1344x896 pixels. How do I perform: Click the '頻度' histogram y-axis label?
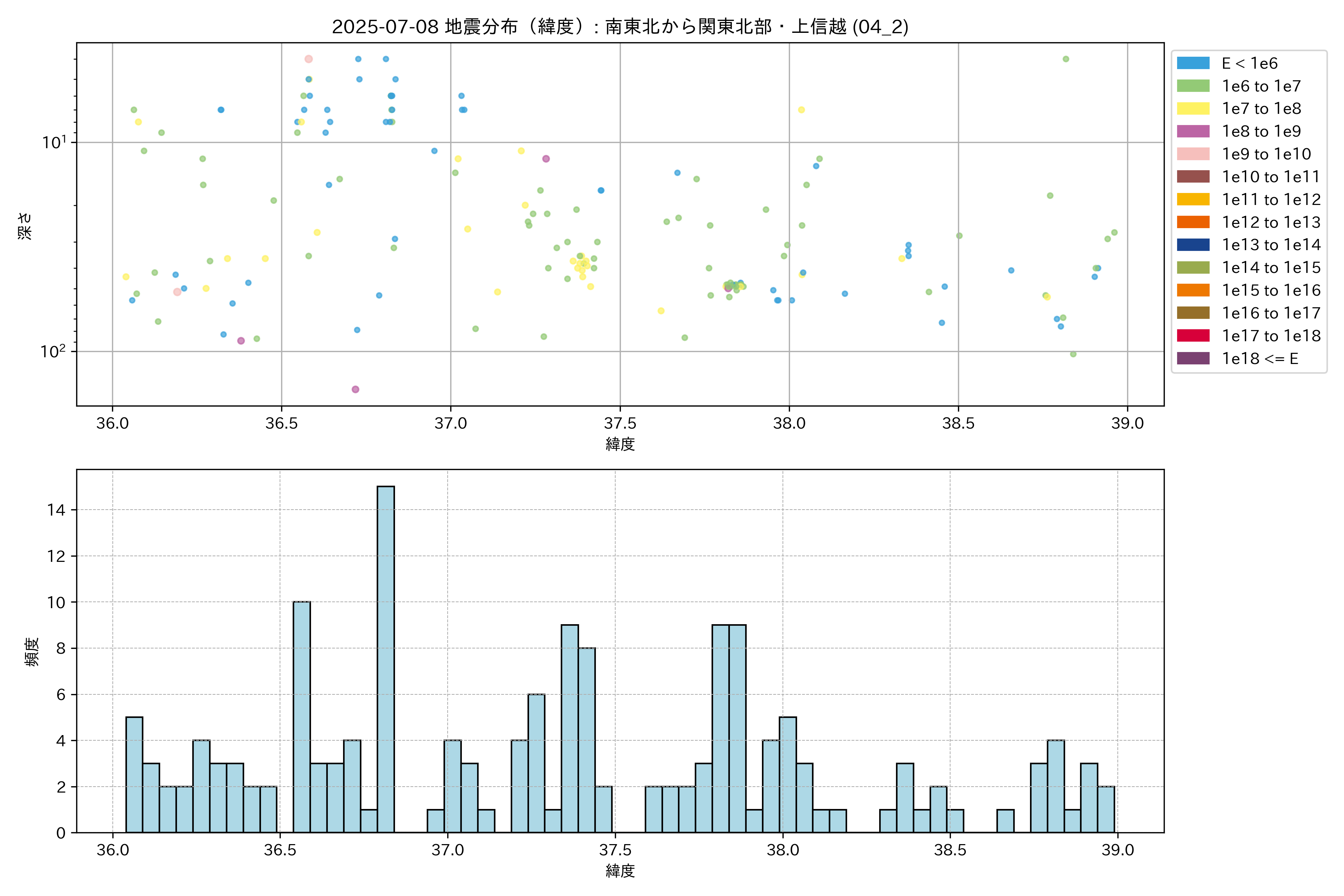coord(32,651)
